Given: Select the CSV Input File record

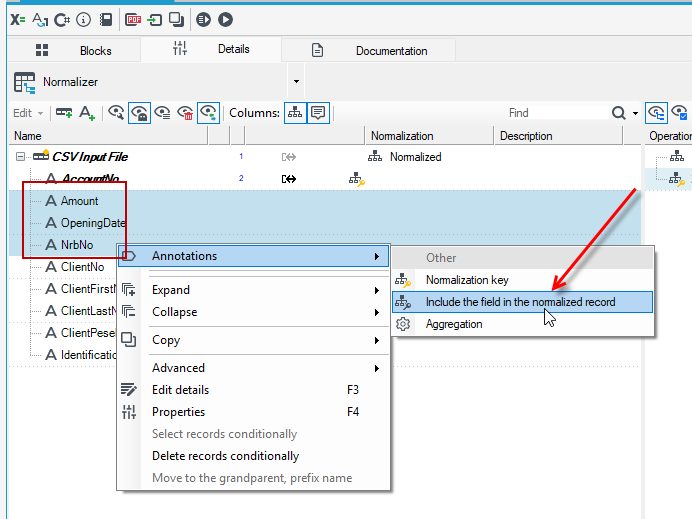Looking at the screenshot, I should pos(90,157).
